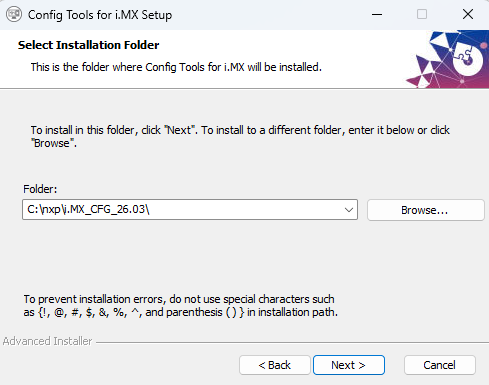Image resolution: width=489 pixels, height=385 pixels.
Task: Click the Advanced Installer label
Action: 47,341
